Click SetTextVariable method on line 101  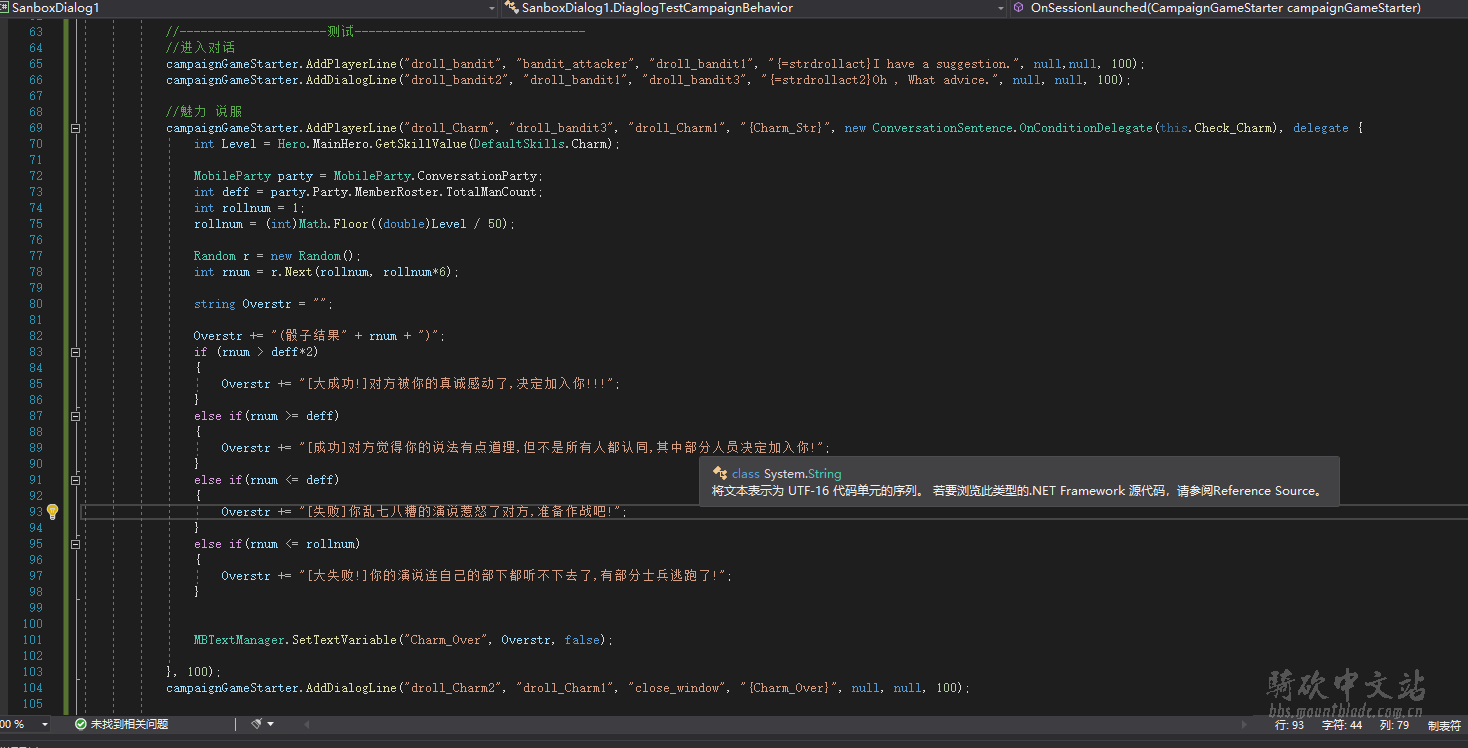(345, 640)
